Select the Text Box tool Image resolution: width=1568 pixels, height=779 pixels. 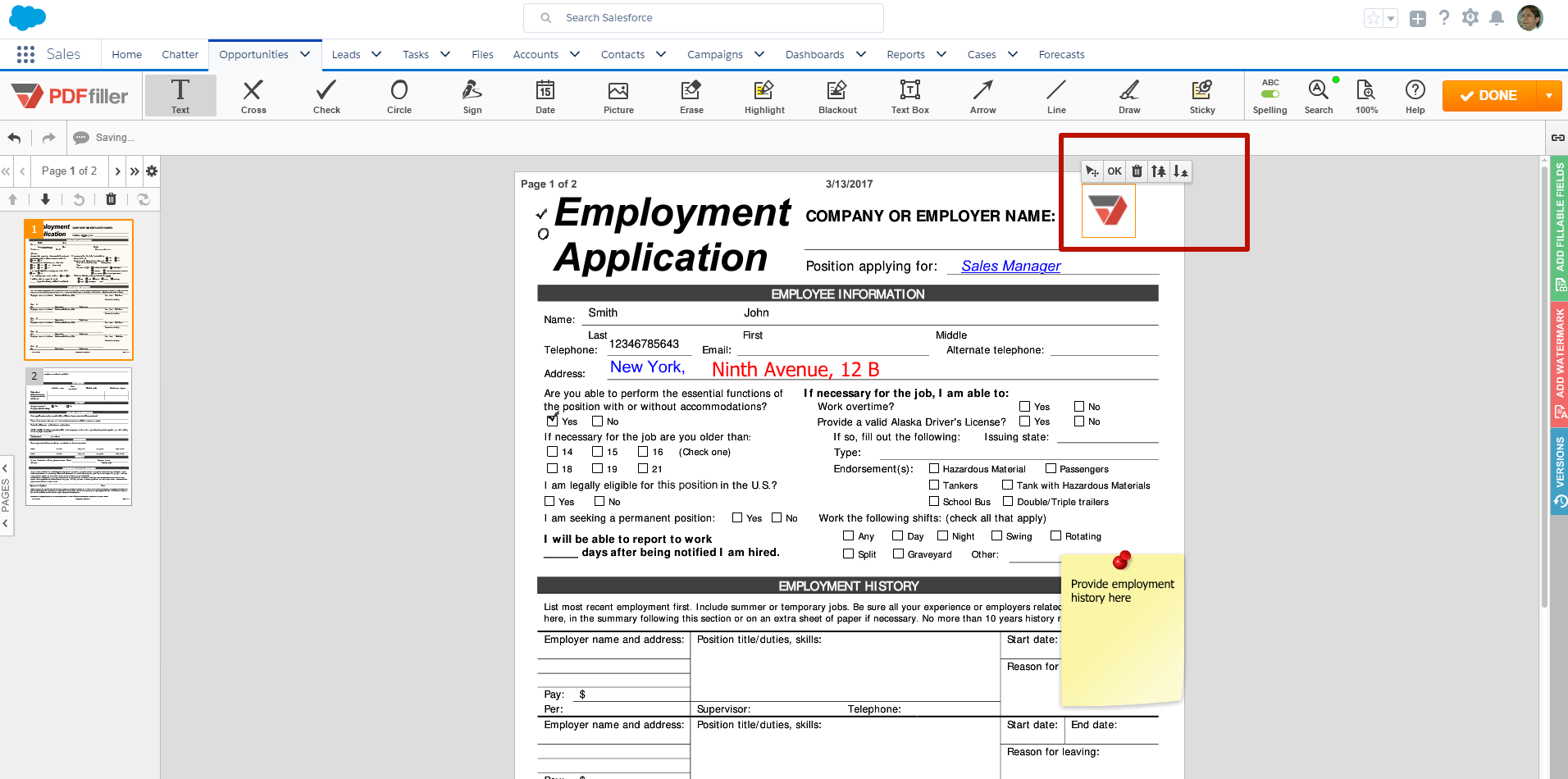[910, 95]
